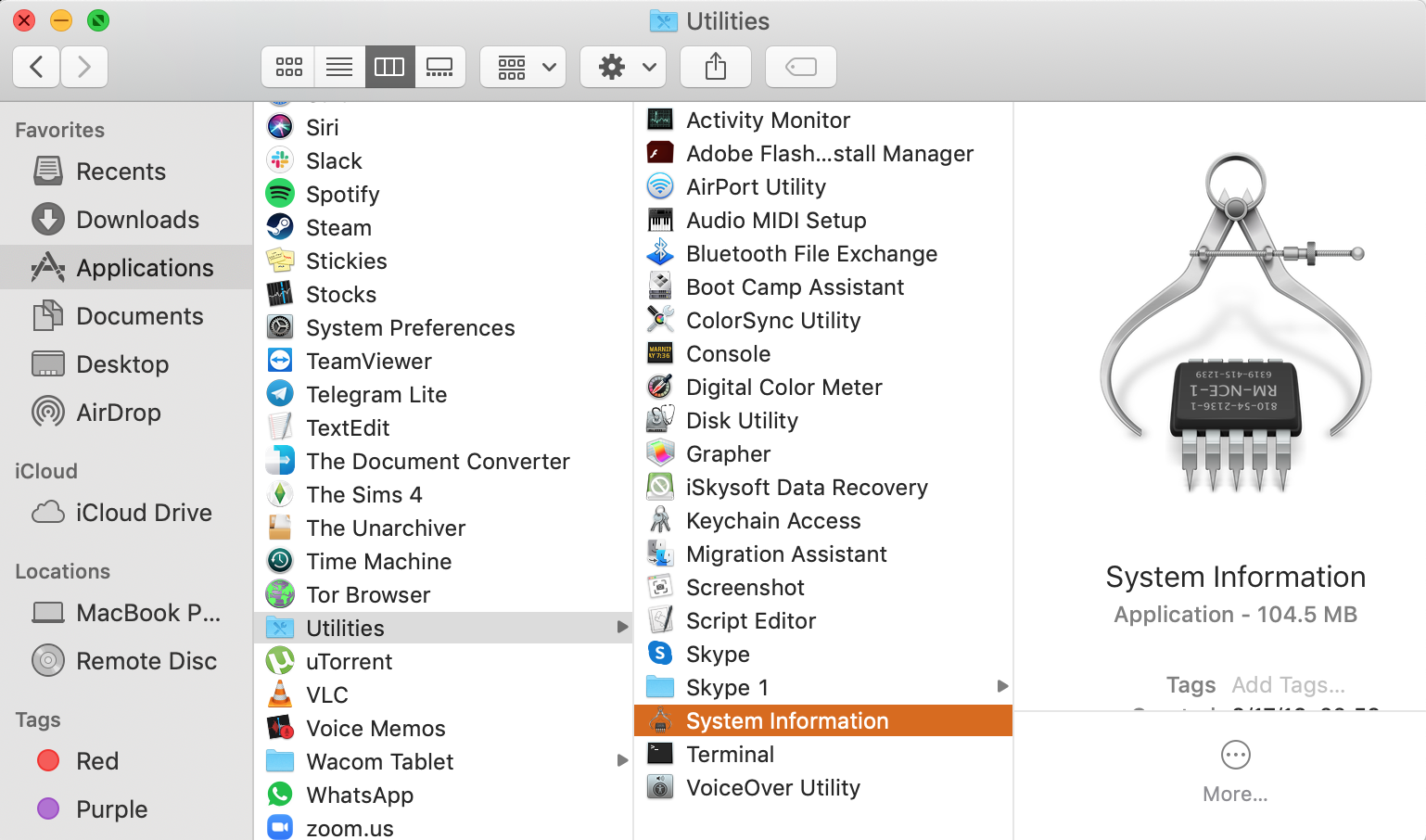Select the Bluetooth File Exchange icon
This screenshot has height=840, width=1426.
point(660,253)
